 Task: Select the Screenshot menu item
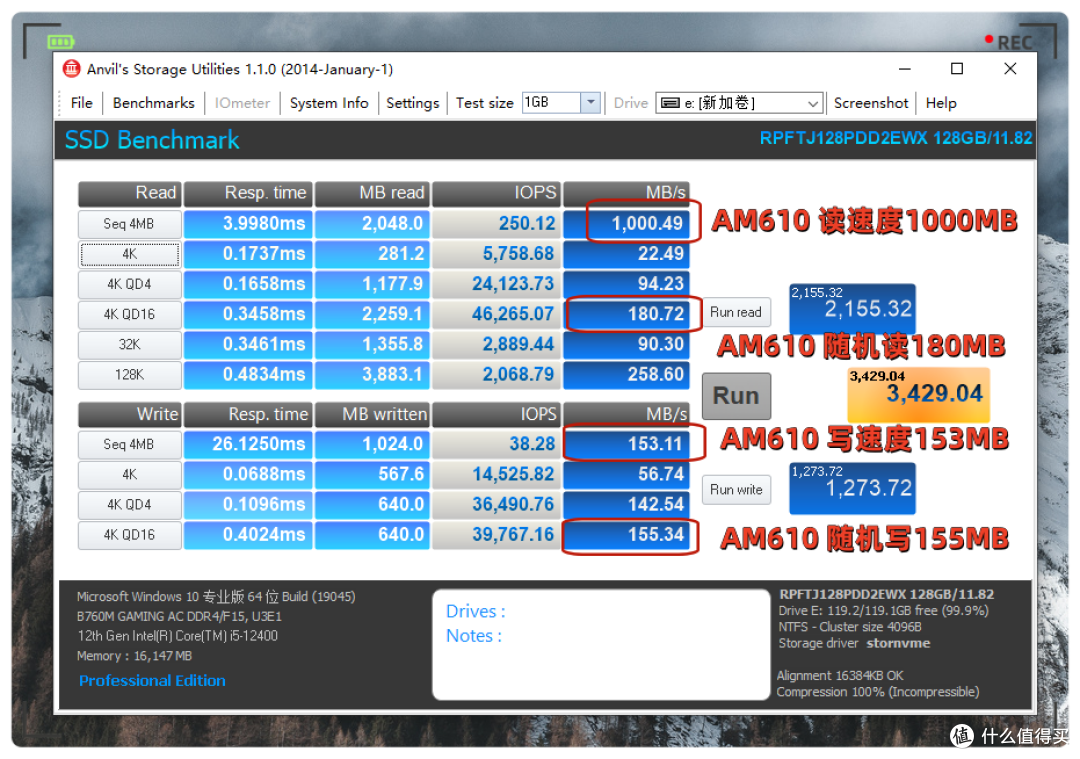pos(871,102)
